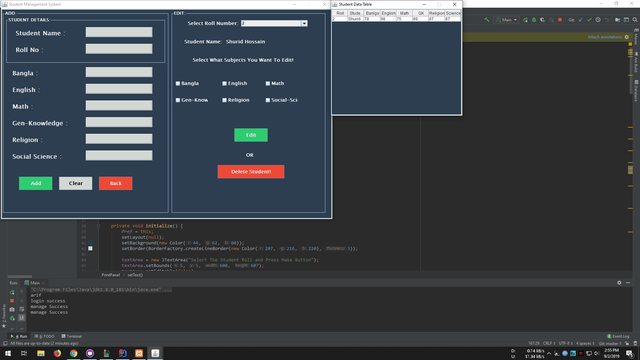Open Project Structure icon in toolbar

617,20
